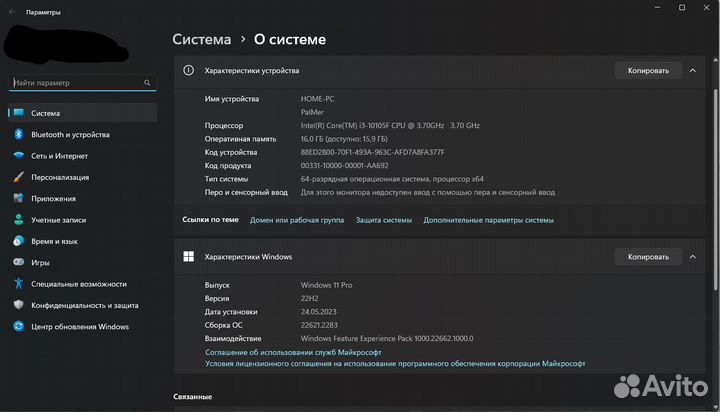The image size is (720, 412).
Task: Open the Система category icon
Action: [x=19, y=113]
